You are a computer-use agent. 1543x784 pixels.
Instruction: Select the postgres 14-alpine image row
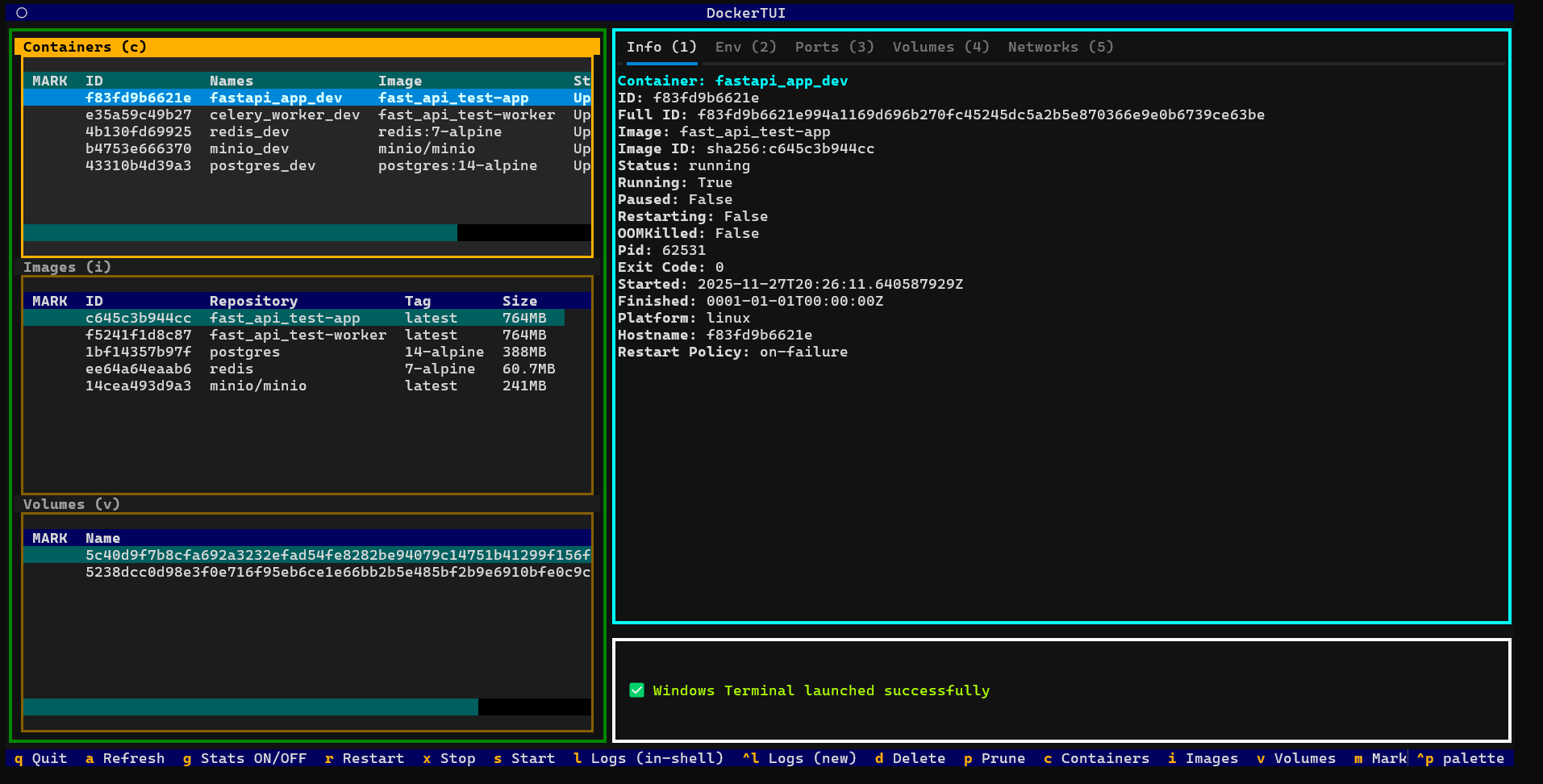point(294,352)
